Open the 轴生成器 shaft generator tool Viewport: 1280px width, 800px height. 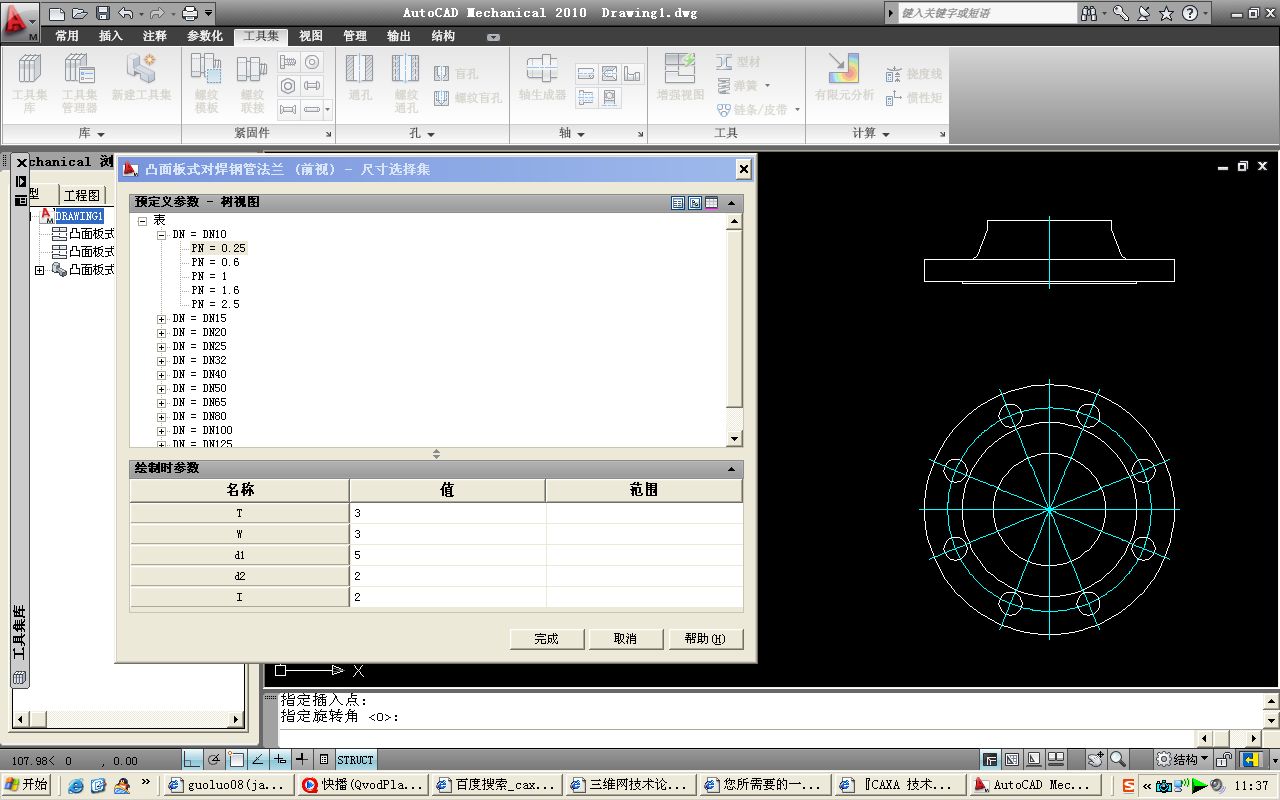pyautogui.click(x=541, y=80)
